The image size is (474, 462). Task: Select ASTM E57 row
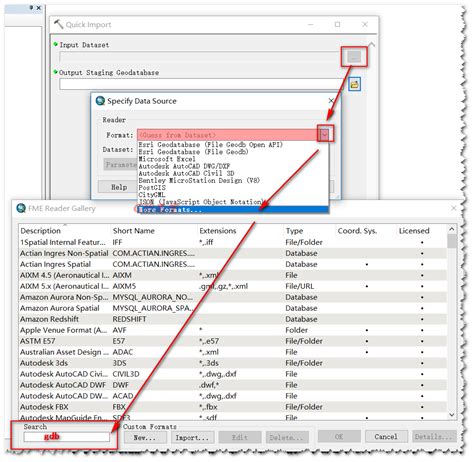233,341
